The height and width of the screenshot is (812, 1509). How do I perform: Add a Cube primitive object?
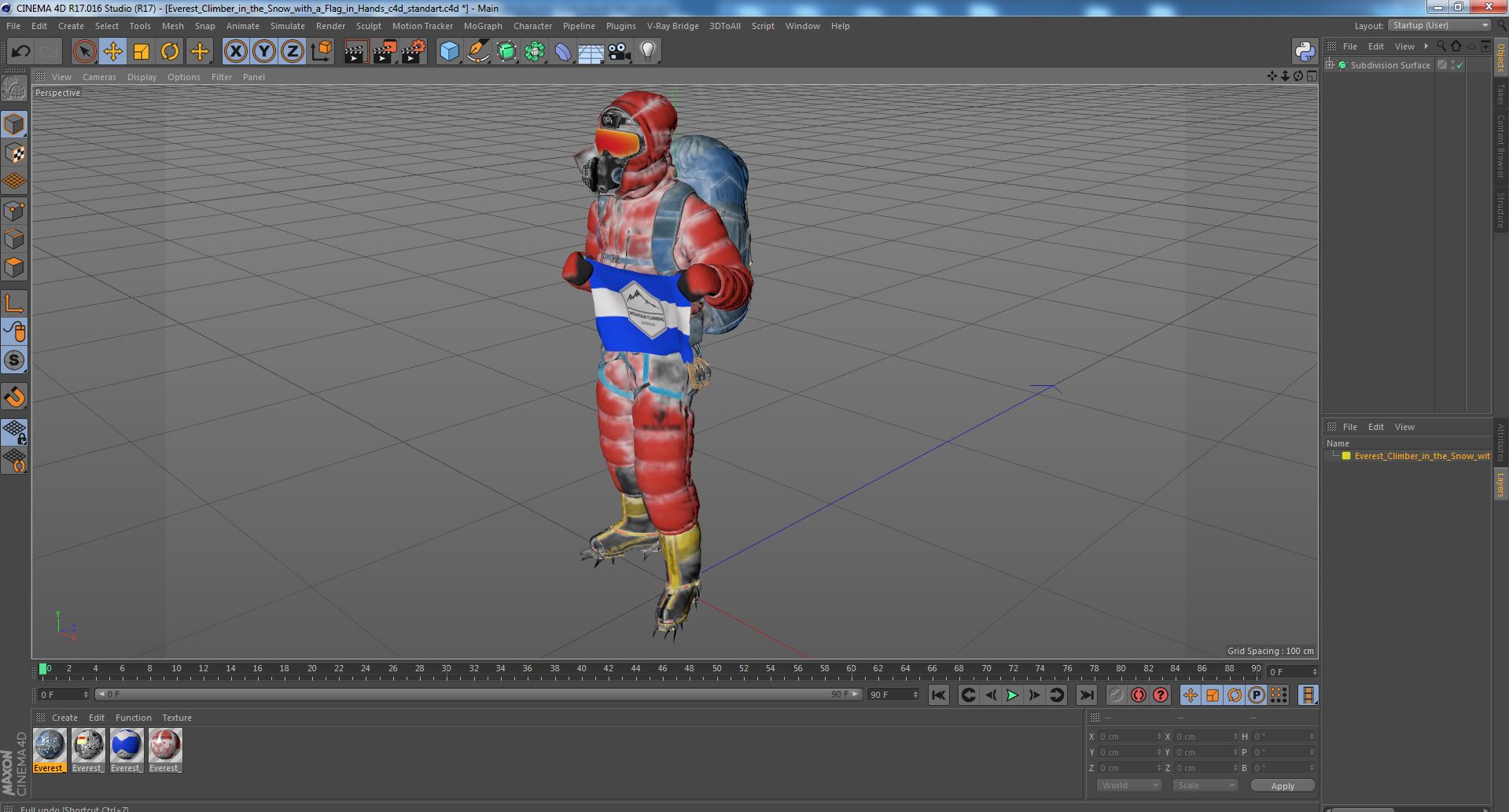tap(449, 52)
